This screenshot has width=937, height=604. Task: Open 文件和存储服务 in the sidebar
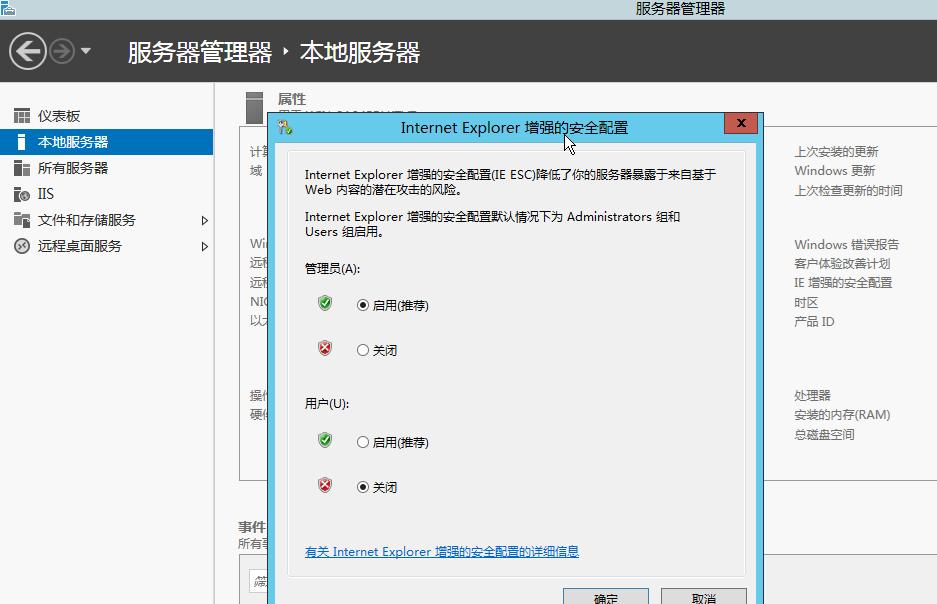[x=87, y=220]
